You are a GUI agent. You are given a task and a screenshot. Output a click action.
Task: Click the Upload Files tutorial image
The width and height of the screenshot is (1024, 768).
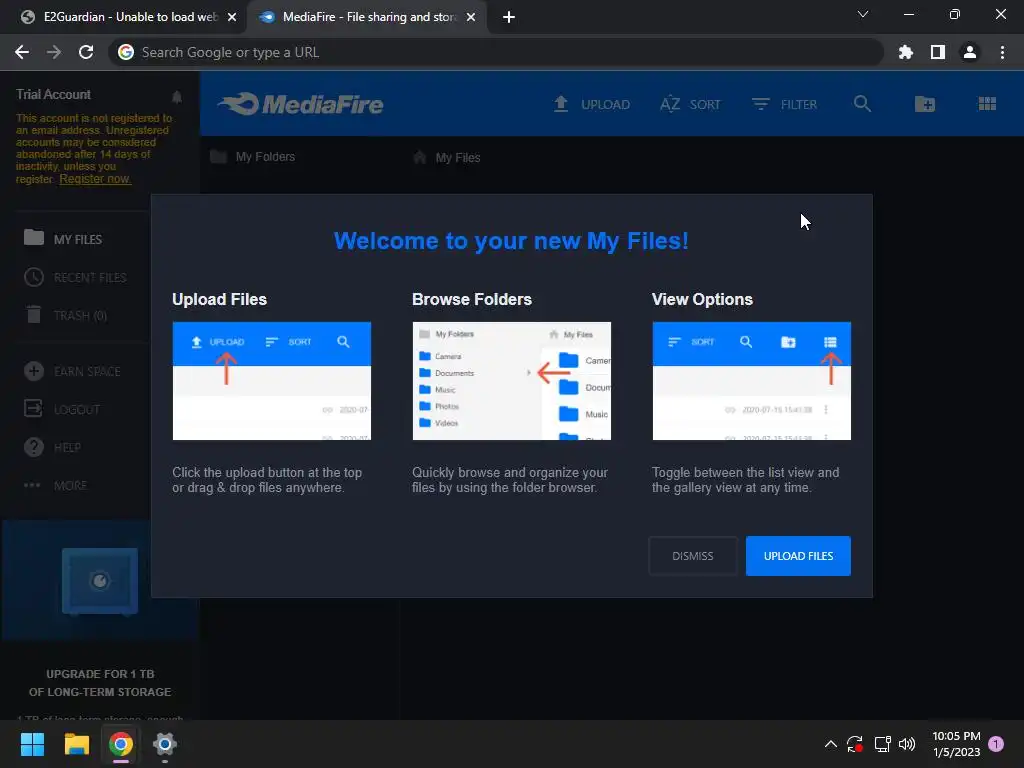pos(272,381)
